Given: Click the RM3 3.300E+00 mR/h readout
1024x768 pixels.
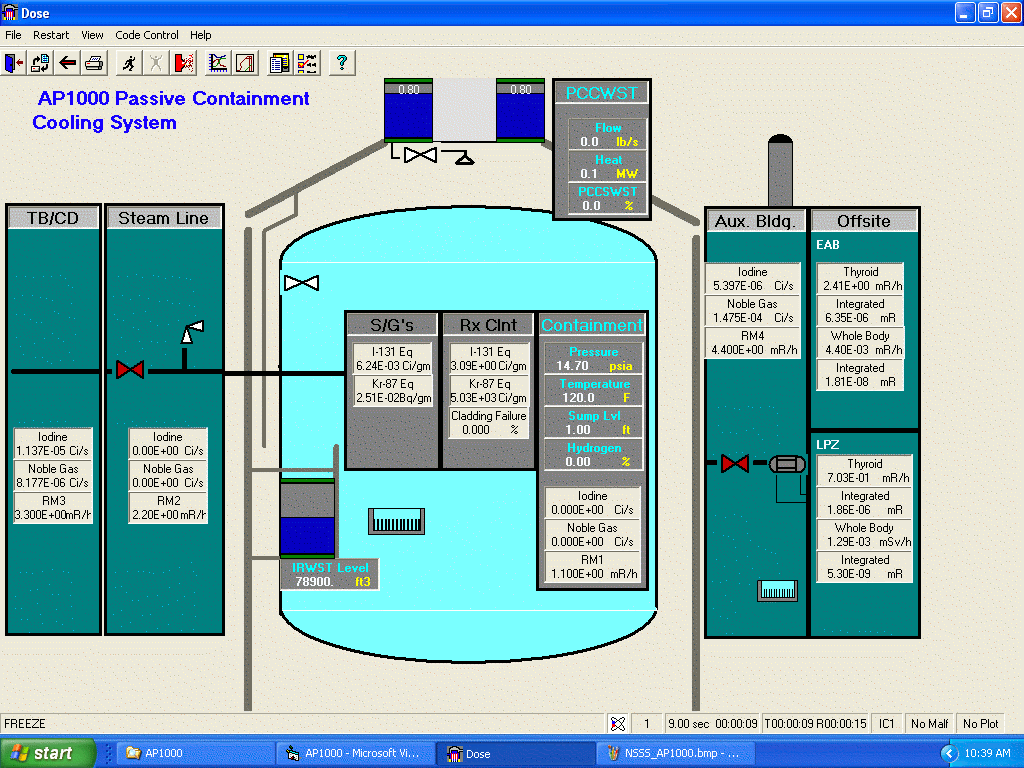Looking at the screenshot, I should click(53, 507).
